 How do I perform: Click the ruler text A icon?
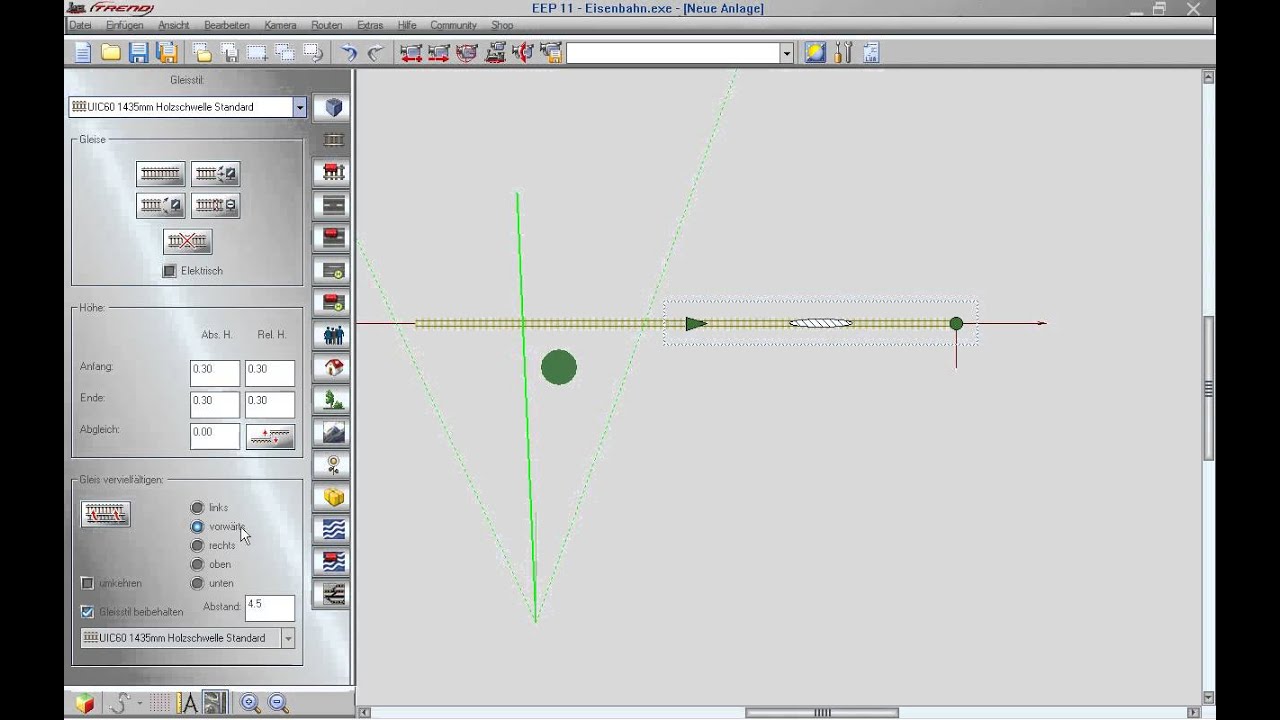pos(189,703)
